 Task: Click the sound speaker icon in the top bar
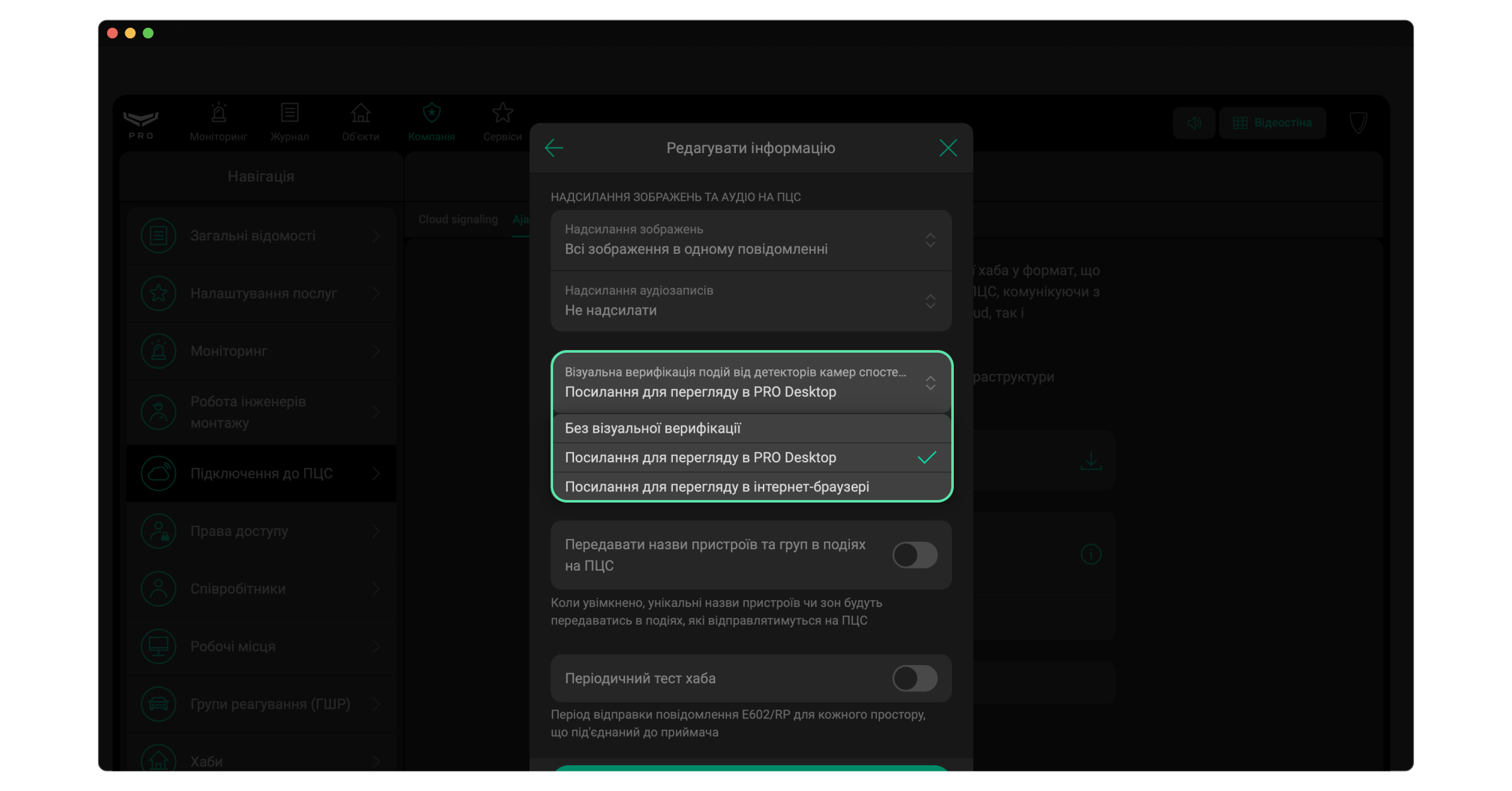[x=1194, y=123]
